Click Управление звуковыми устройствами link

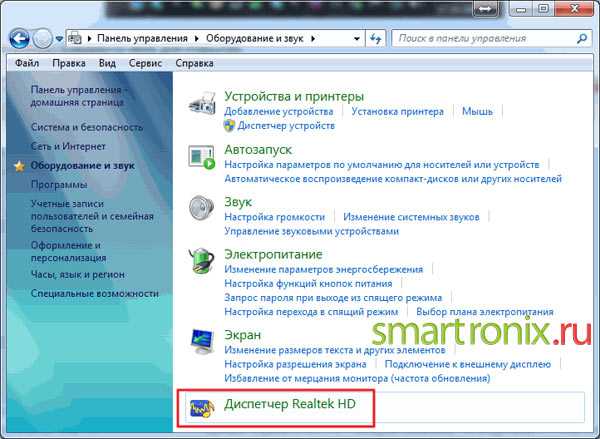[x=311, y=231]
